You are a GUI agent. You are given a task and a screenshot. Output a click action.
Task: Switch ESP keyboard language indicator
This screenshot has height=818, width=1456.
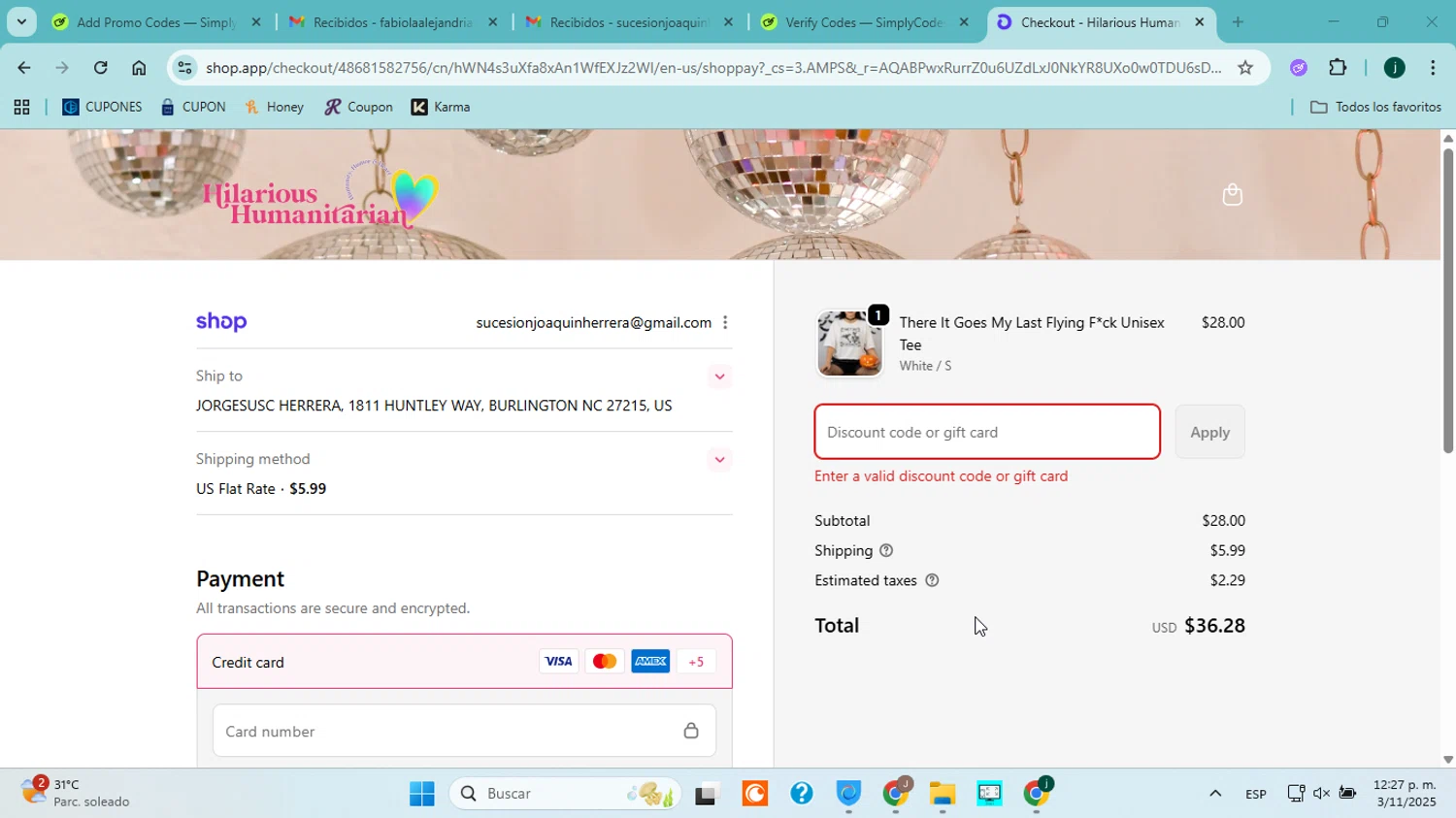(x=1255, y=794)
